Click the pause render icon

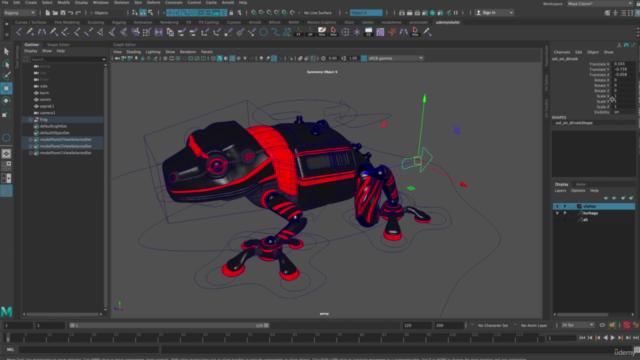456,13
